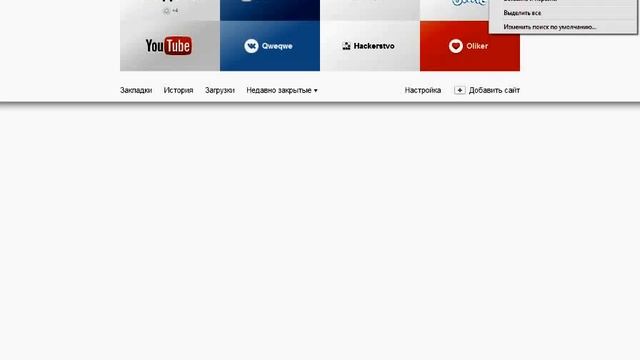
Task: Click the Добавить сайт label
Action: pos(494,90)
